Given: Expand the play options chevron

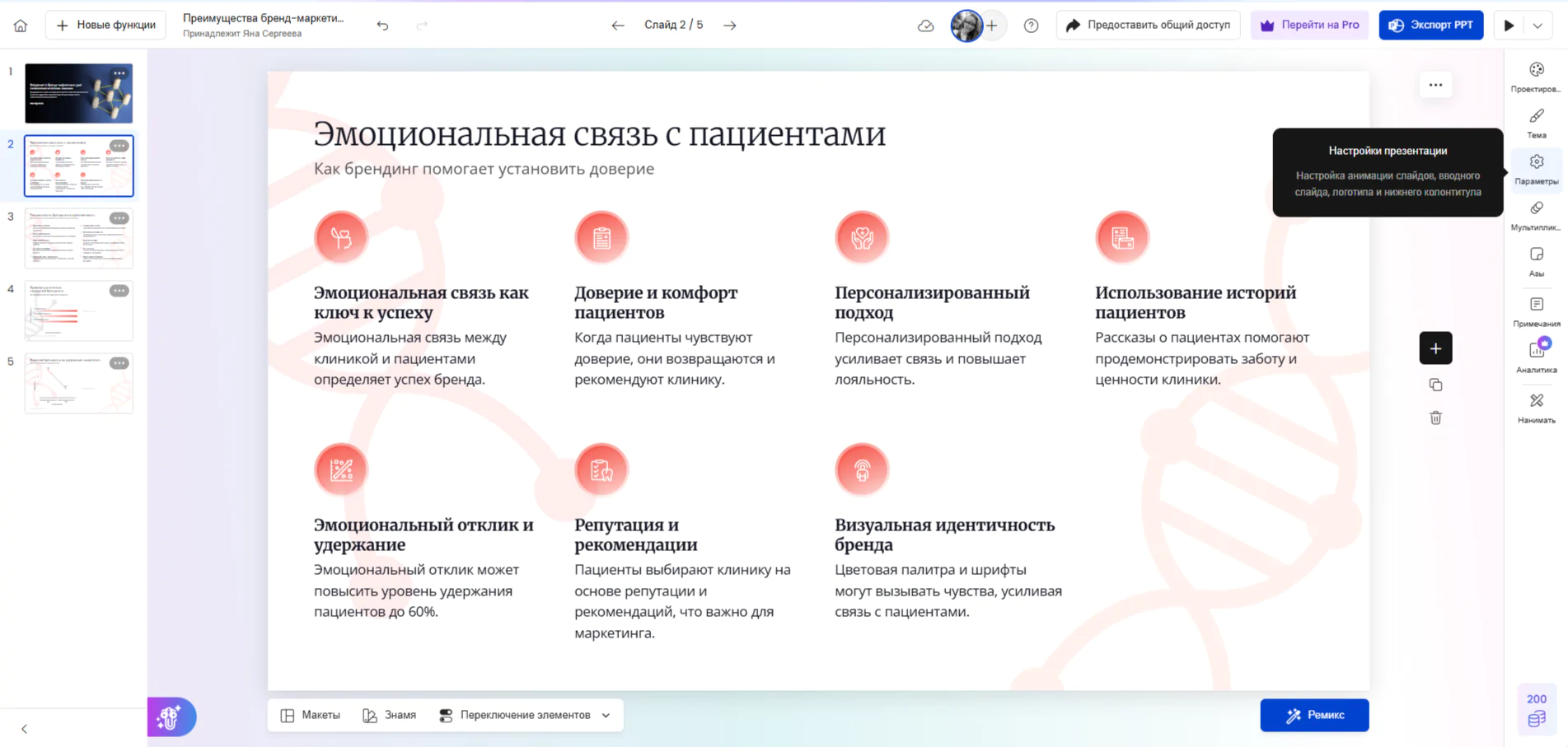Looking at the screenshot, I should coord(1538,26).
